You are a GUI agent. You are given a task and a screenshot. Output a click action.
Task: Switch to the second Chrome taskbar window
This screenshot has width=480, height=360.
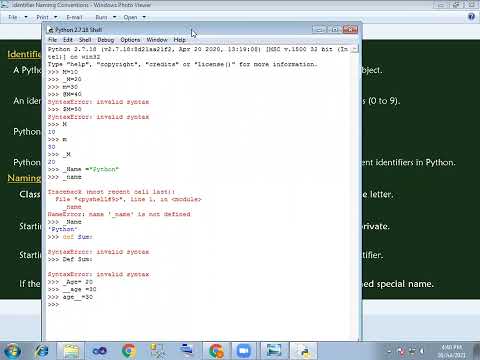tap(216, 351)
